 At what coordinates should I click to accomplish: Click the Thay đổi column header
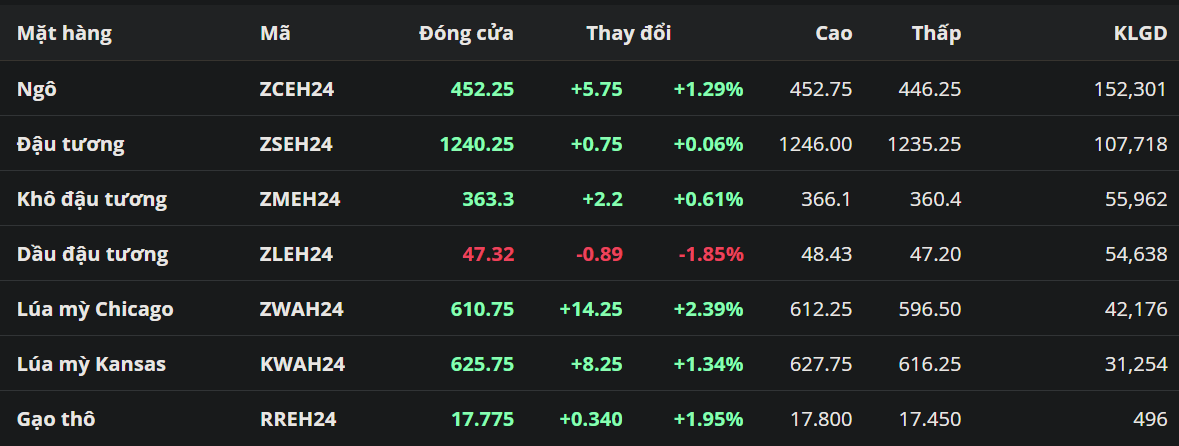[x=628, y=33]
